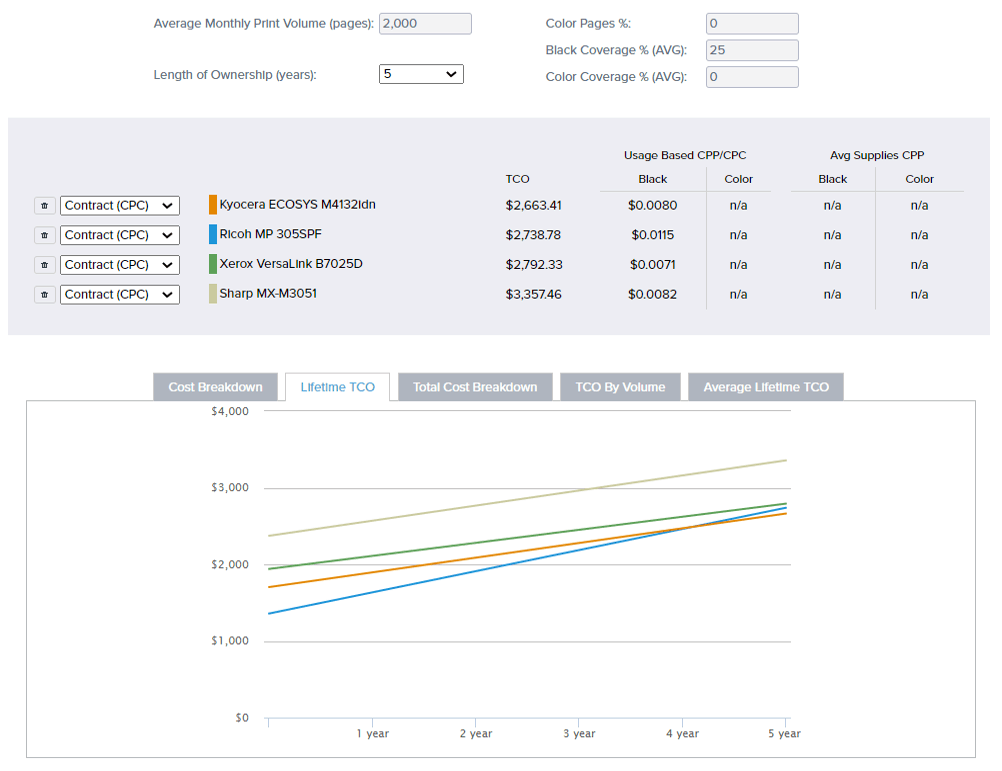Select the Lifetime TCO tab
This screenshot has height=771, width=1002.
point(337,387)
